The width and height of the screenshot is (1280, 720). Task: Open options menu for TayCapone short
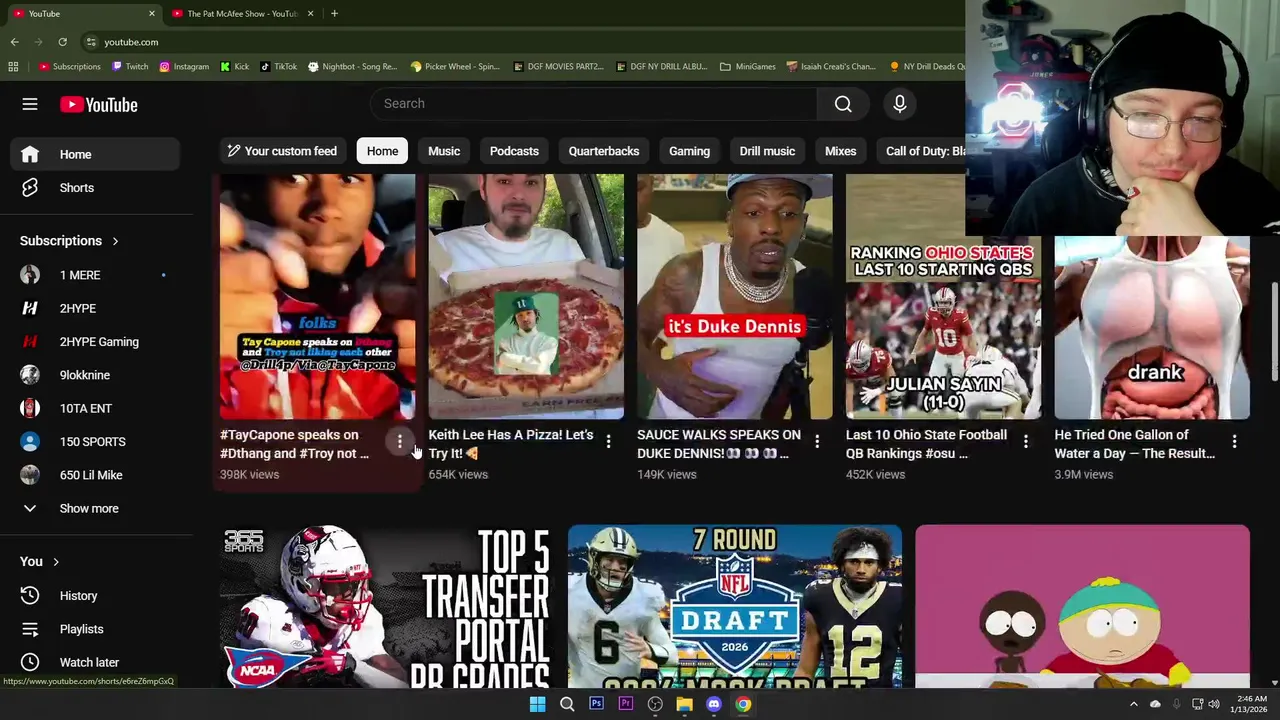tap(399, 441)
